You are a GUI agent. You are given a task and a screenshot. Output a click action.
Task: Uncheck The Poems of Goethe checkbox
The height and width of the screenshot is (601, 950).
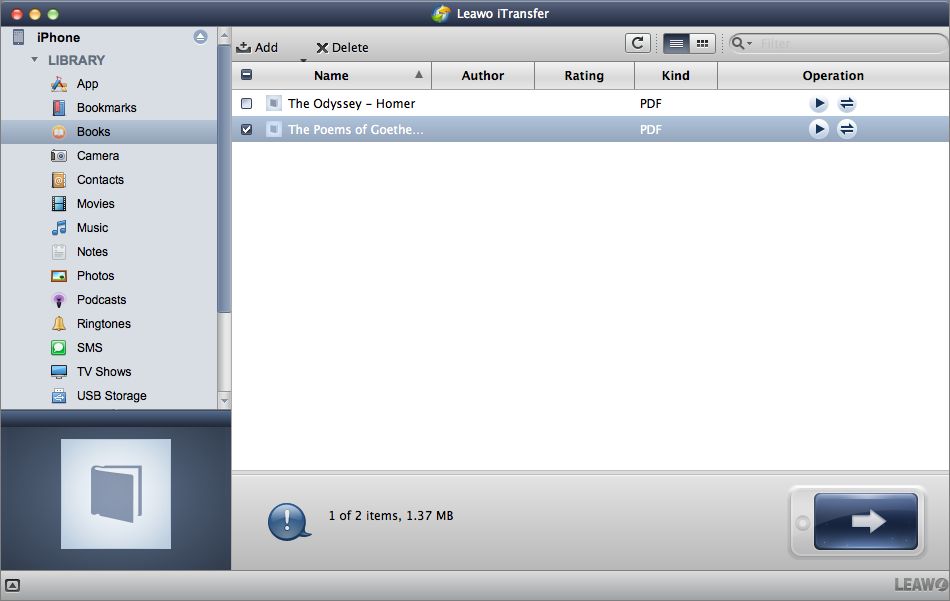coord(247,129)
